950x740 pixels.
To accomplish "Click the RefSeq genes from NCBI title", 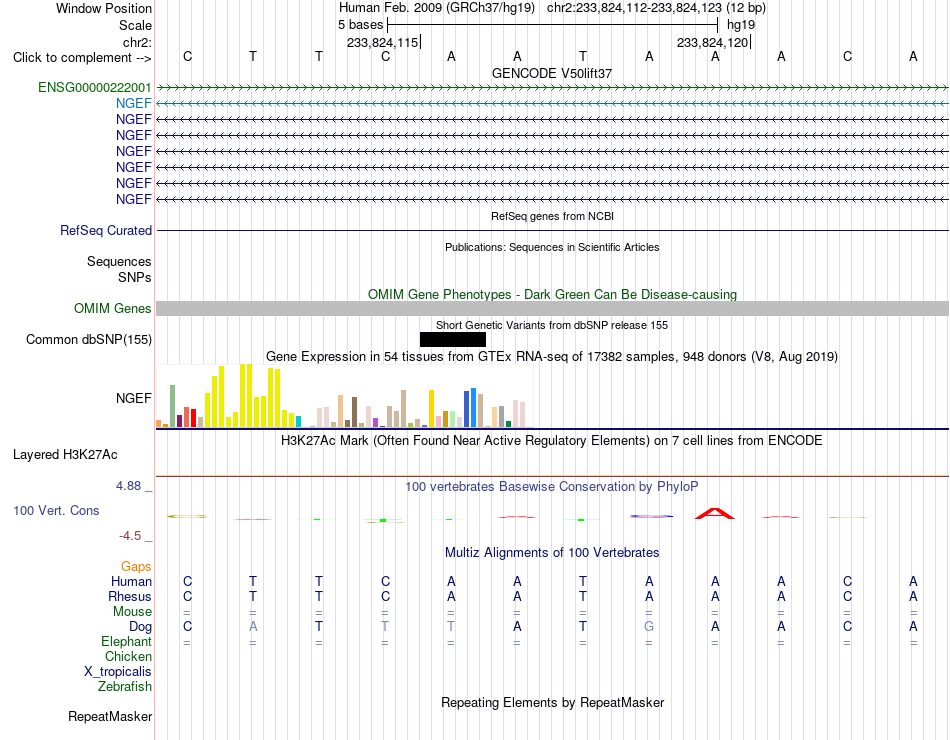I will pyautogui.click(x=552, y=216).
